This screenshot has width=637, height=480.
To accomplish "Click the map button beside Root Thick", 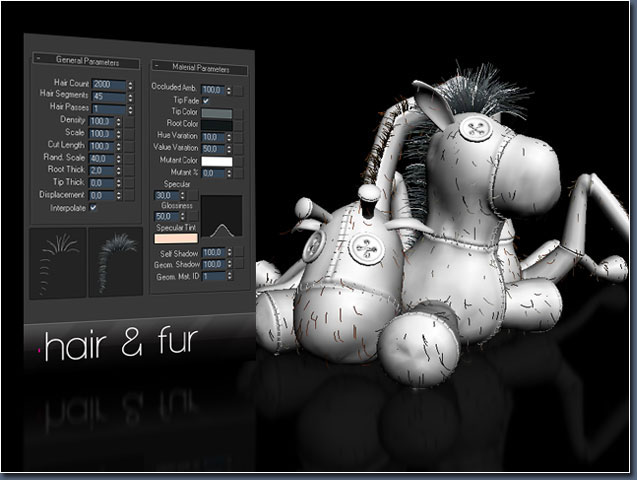I will click(x=129, y=171).
